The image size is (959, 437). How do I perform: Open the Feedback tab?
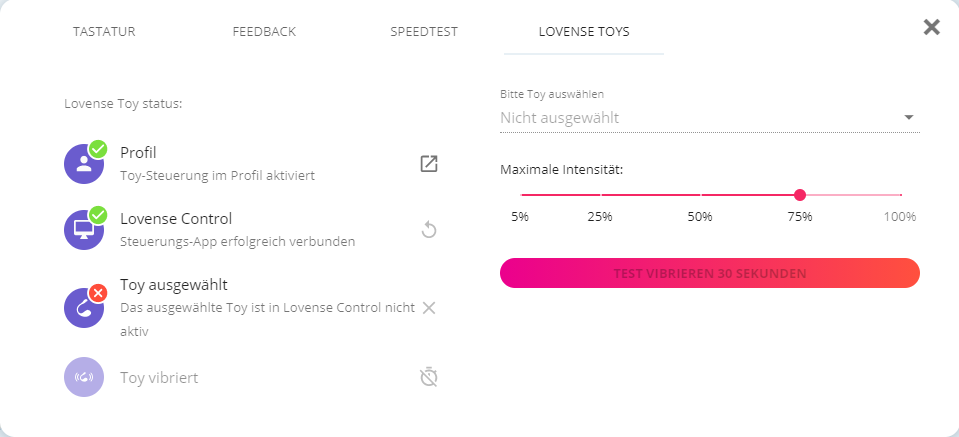[264, 31]
